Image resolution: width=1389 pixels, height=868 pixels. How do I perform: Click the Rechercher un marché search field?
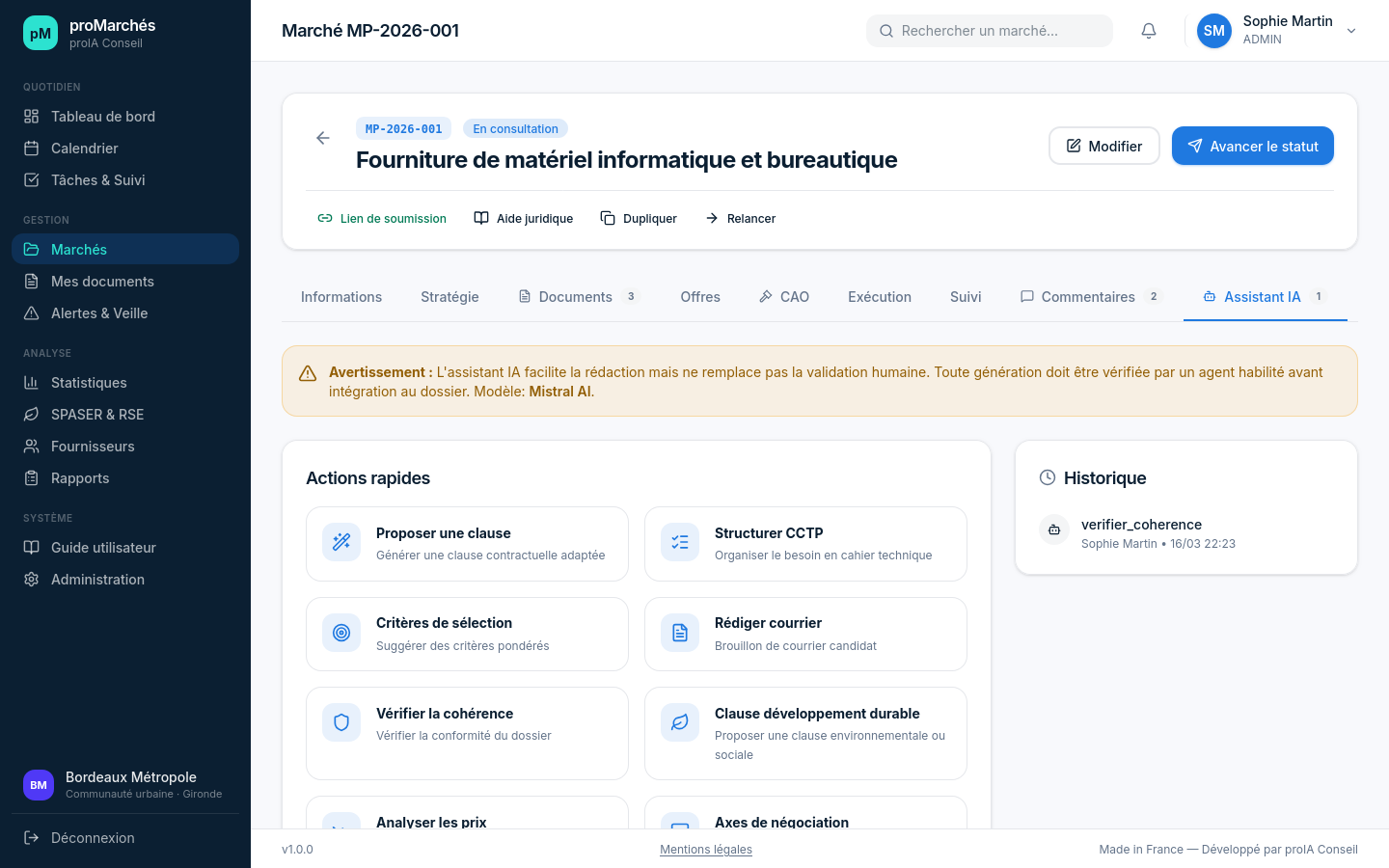tap(989, 30)
